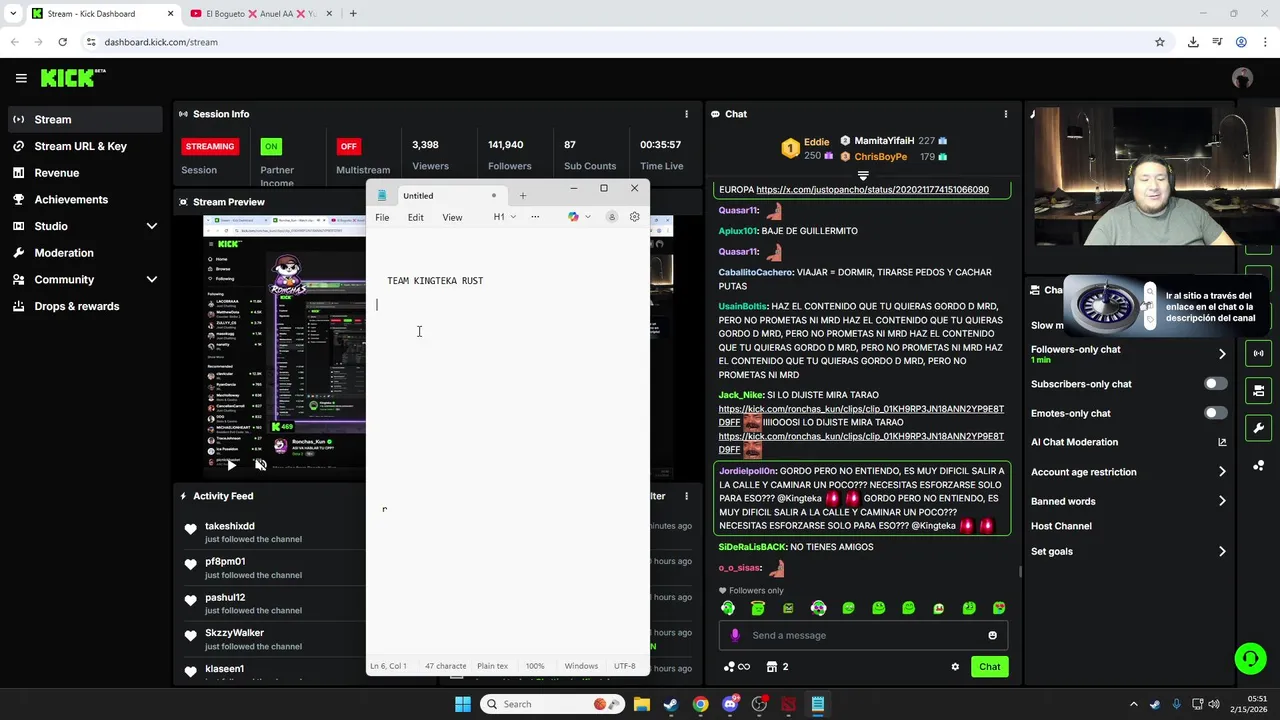Image resolution: width=1280 pixels, height=720 pixels.
Task: Click UTF-8 encoding in Notepad status bar
Action: [624, 666]
